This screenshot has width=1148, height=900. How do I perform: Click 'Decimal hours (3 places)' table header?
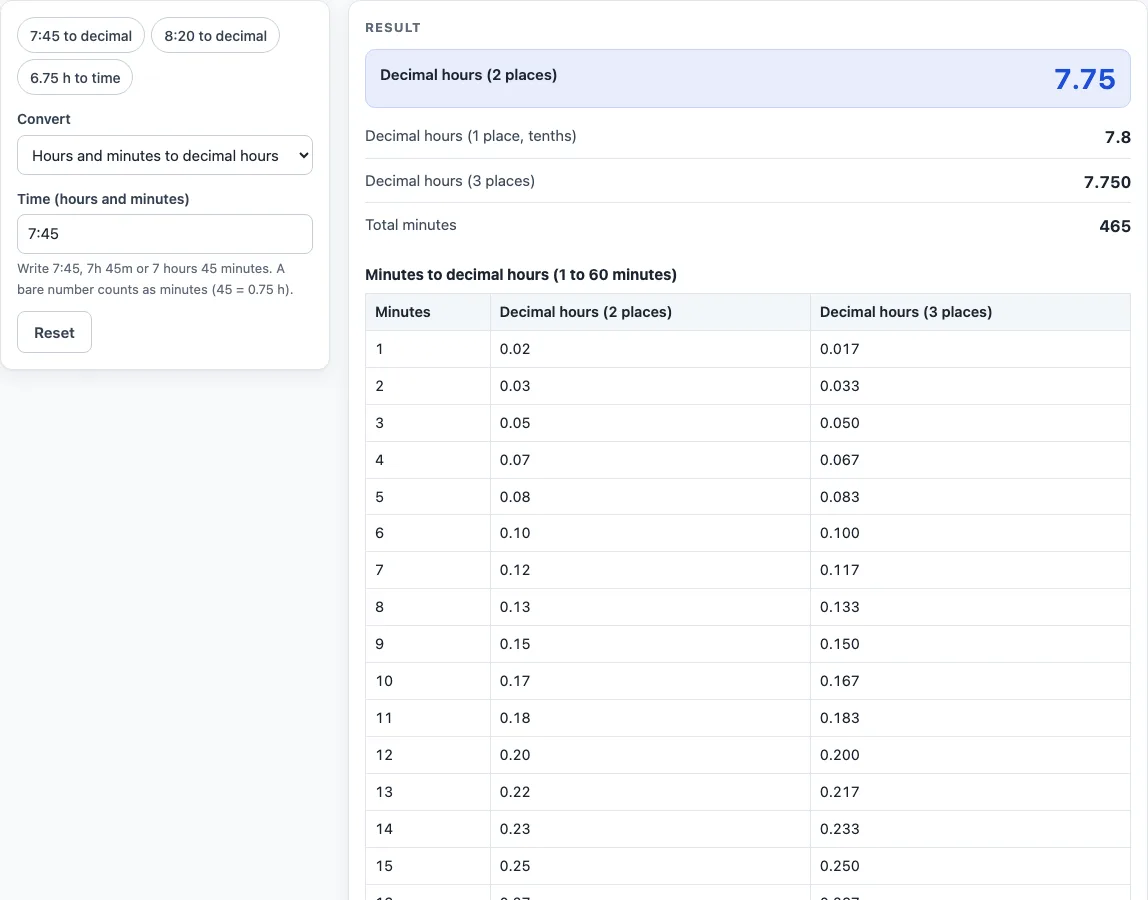(x=970, y=312)
